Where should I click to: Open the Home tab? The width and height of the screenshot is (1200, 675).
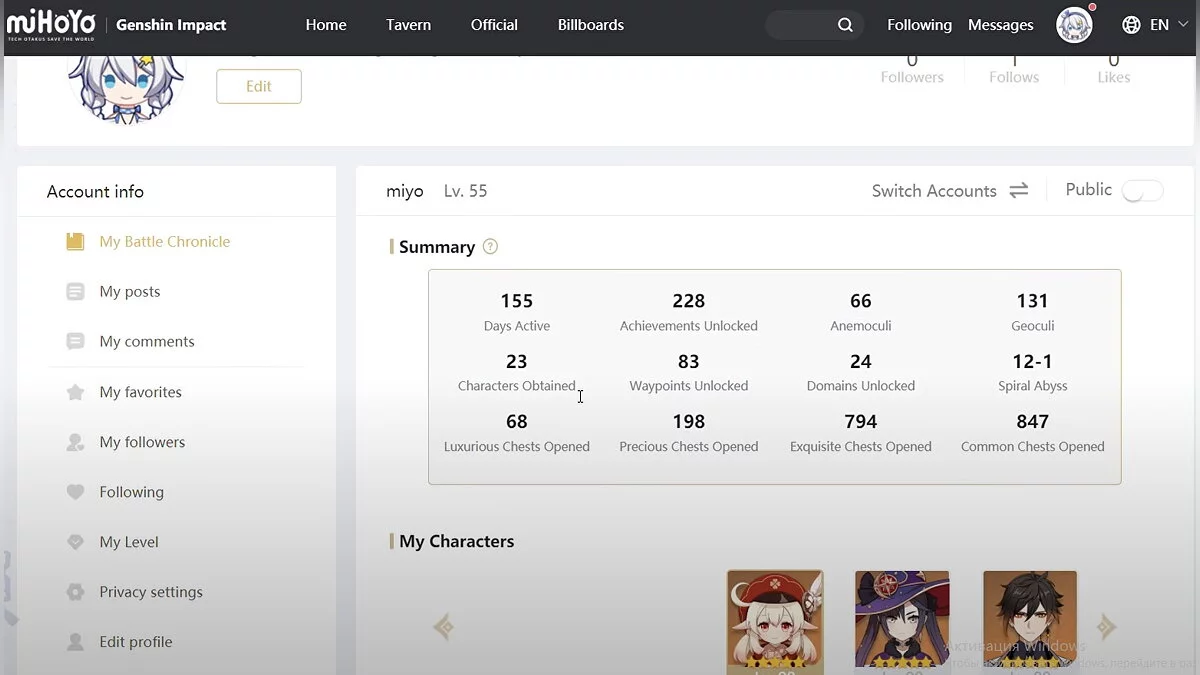point(326,25)
